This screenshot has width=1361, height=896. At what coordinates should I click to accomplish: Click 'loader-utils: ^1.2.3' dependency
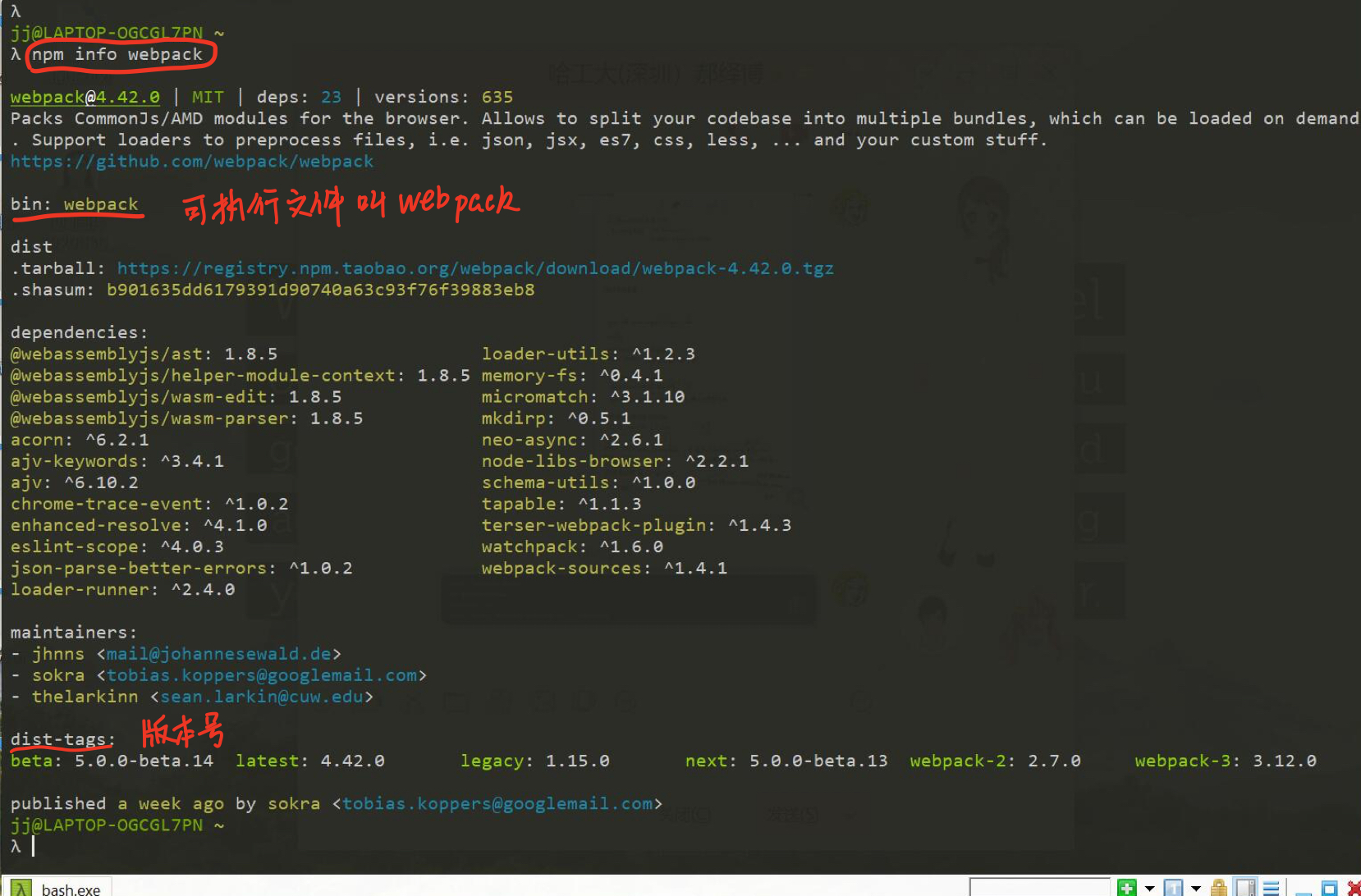(x=589, y=354)
